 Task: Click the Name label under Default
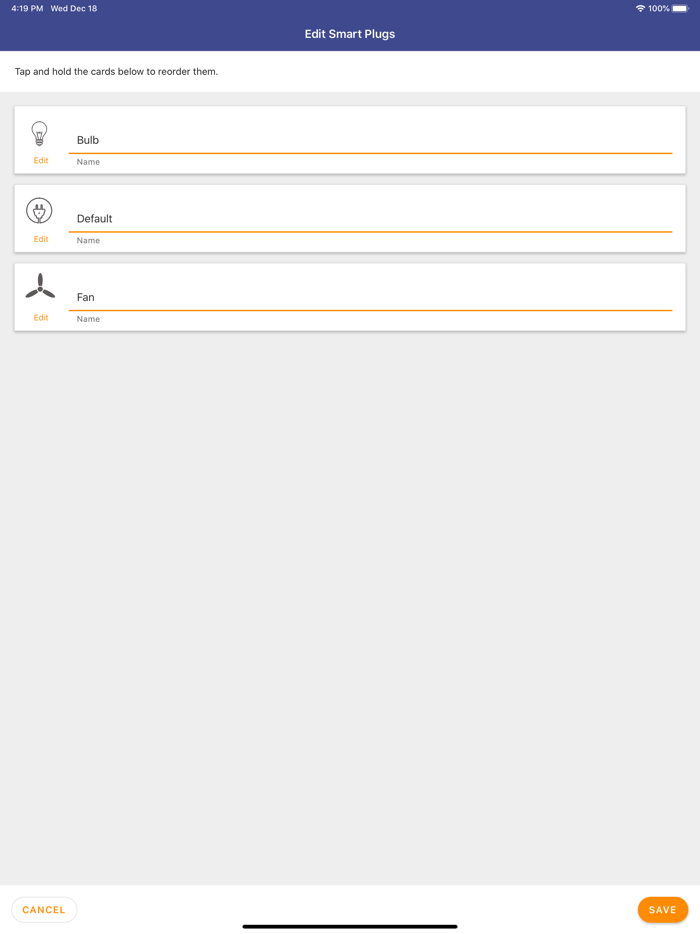pos(88,241)
